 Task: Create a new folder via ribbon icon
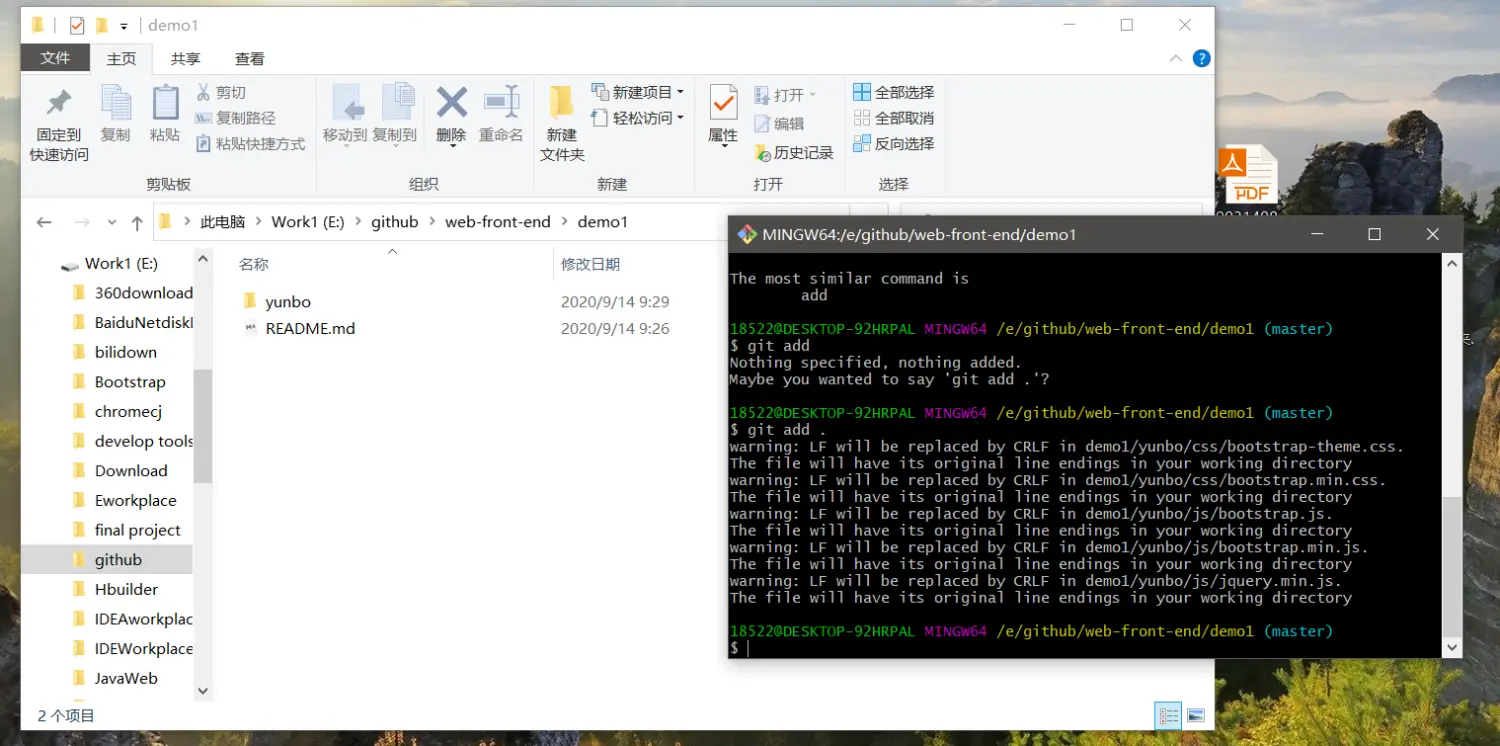click(x=561, y=103)
